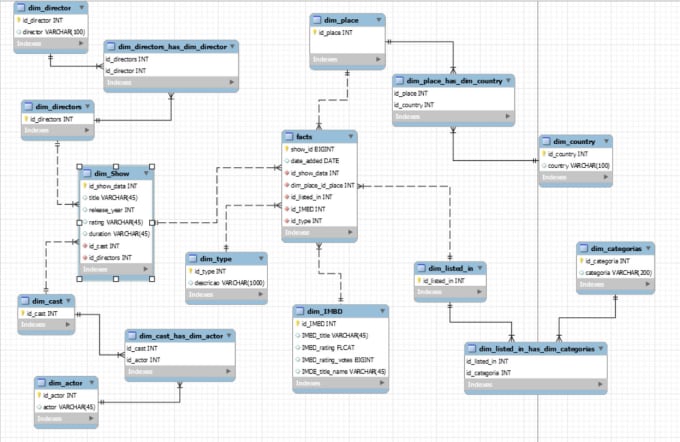Click the table icon of dim_IMBD
Viewport: 680px width, 442px height.
pyautogui.click(x=300, y=311)
